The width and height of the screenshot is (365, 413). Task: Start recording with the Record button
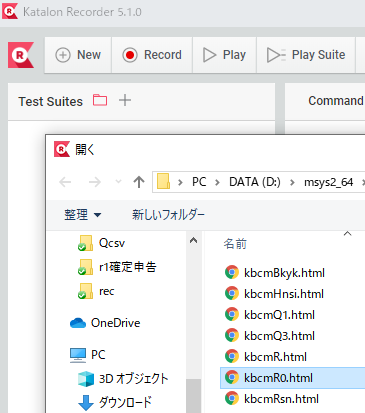(x=152, y=55)
